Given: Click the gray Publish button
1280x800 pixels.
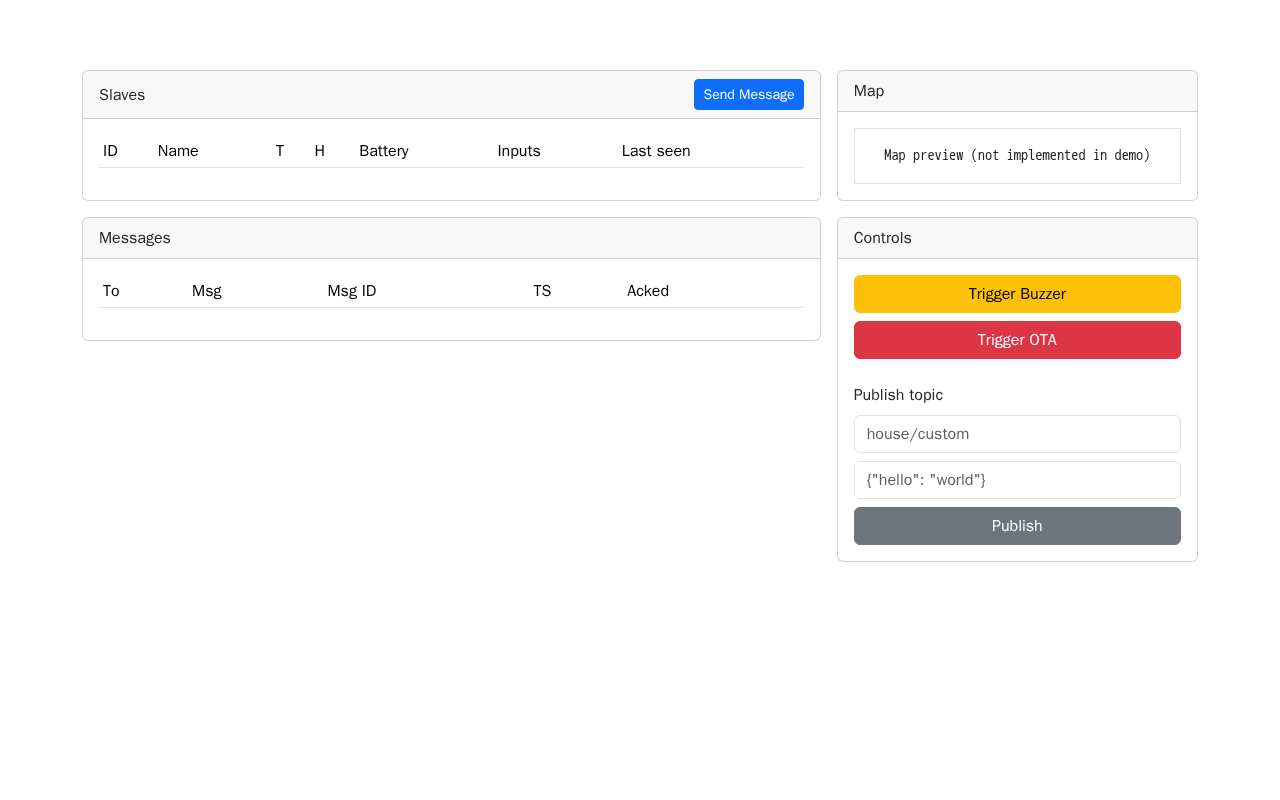Looking at the screenshot, I should (1017, 526).
